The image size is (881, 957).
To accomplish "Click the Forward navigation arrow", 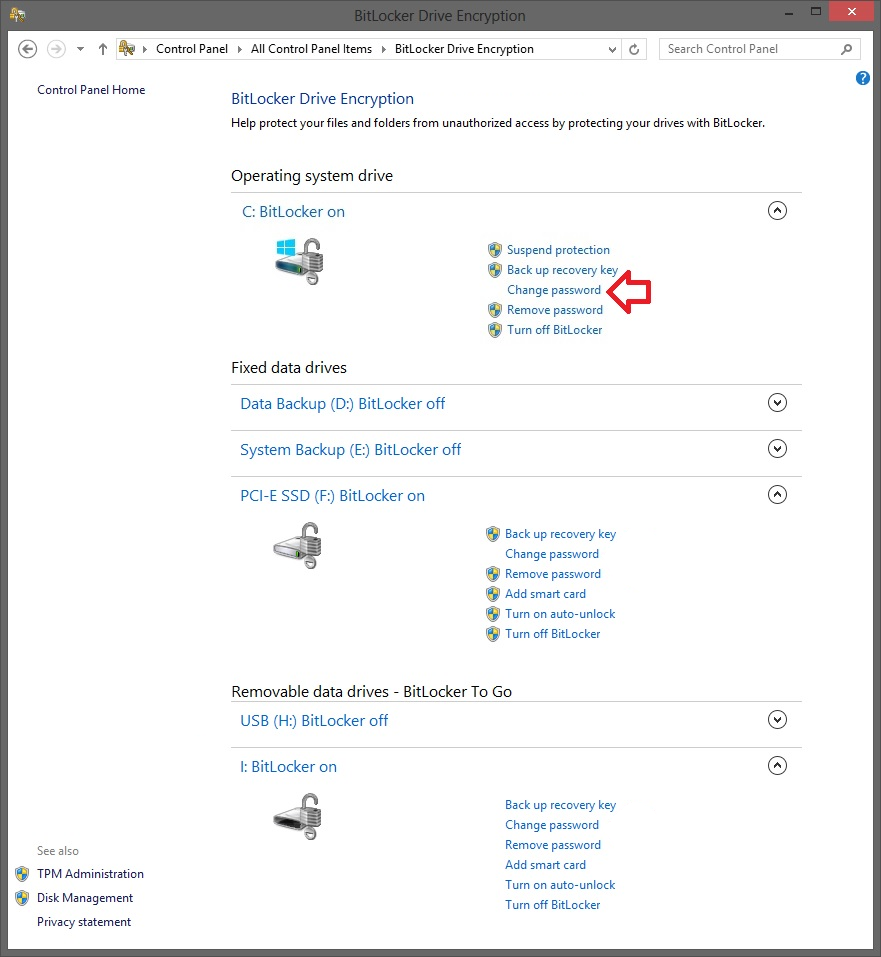I will (56, 49).
